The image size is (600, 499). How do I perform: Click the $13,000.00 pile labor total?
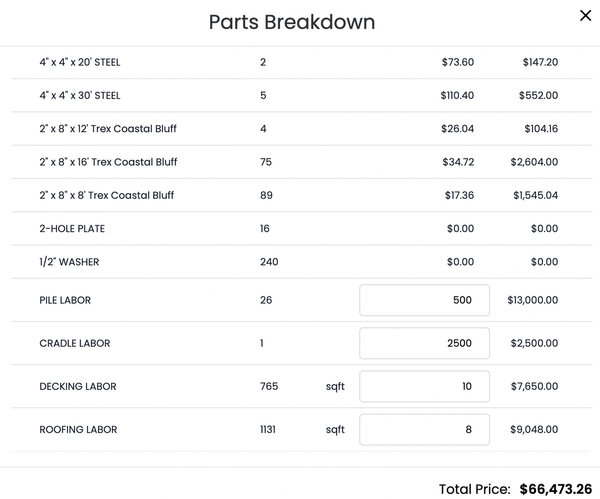click(x=533, y=300)
